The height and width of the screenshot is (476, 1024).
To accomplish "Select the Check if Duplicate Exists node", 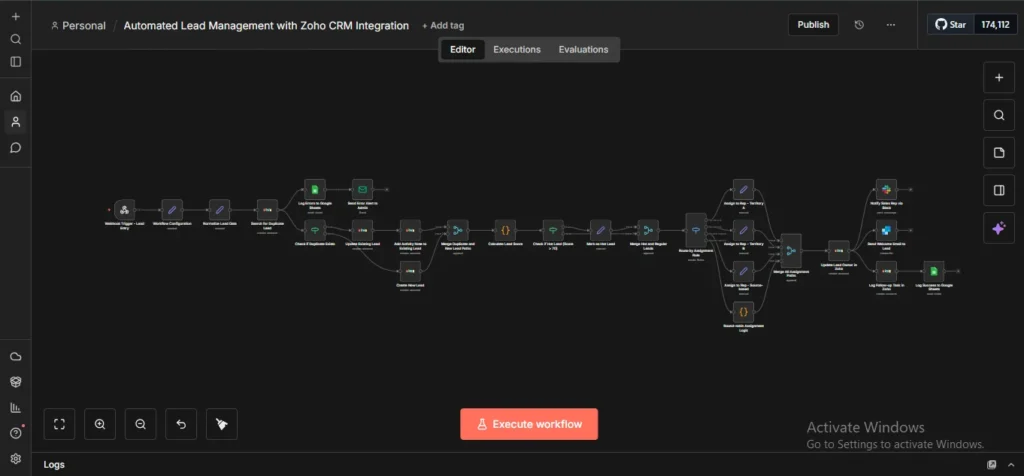I will (315, 230).
